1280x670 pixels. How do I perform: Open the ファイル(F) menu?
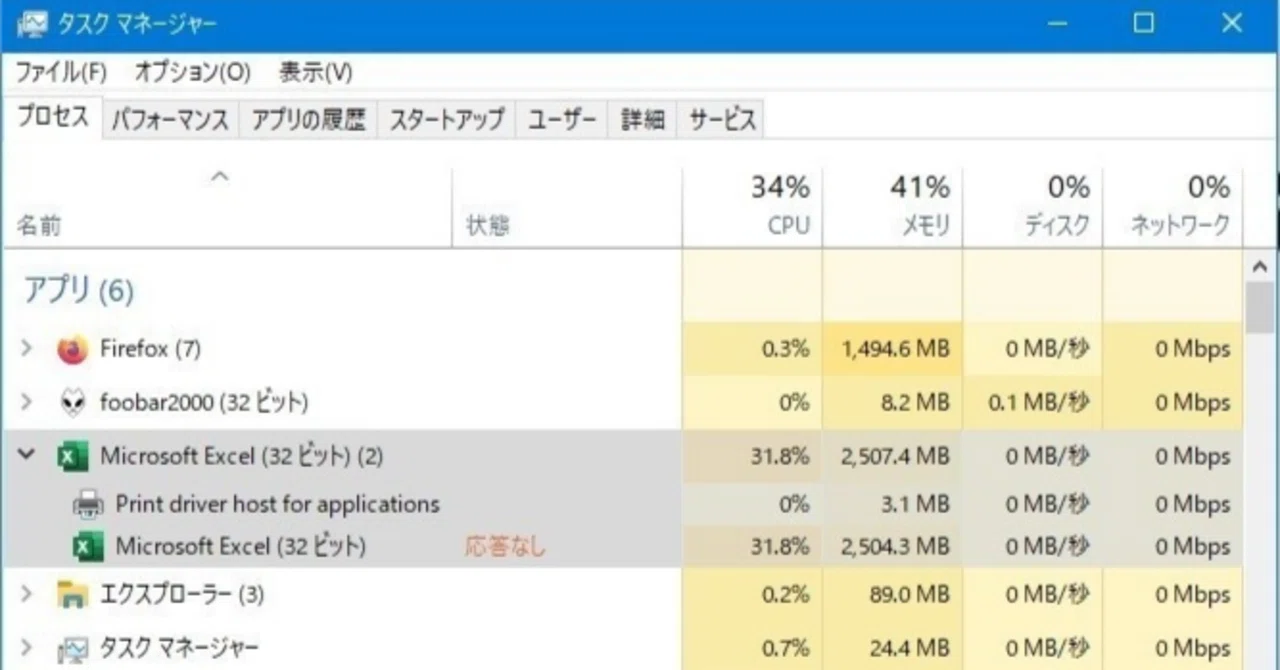61,72
